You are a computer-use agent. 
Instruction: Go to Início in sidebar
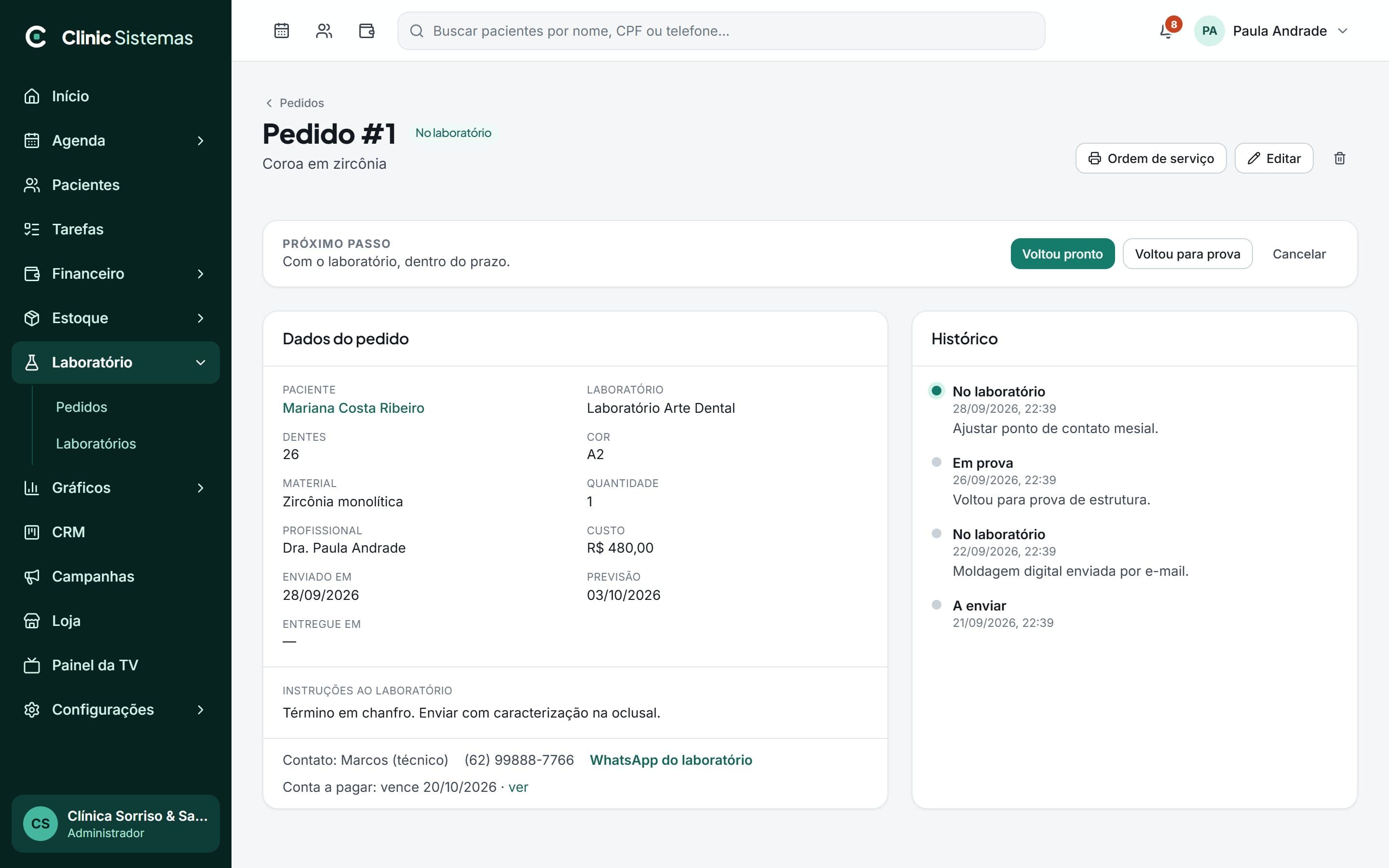coord(115,96)
